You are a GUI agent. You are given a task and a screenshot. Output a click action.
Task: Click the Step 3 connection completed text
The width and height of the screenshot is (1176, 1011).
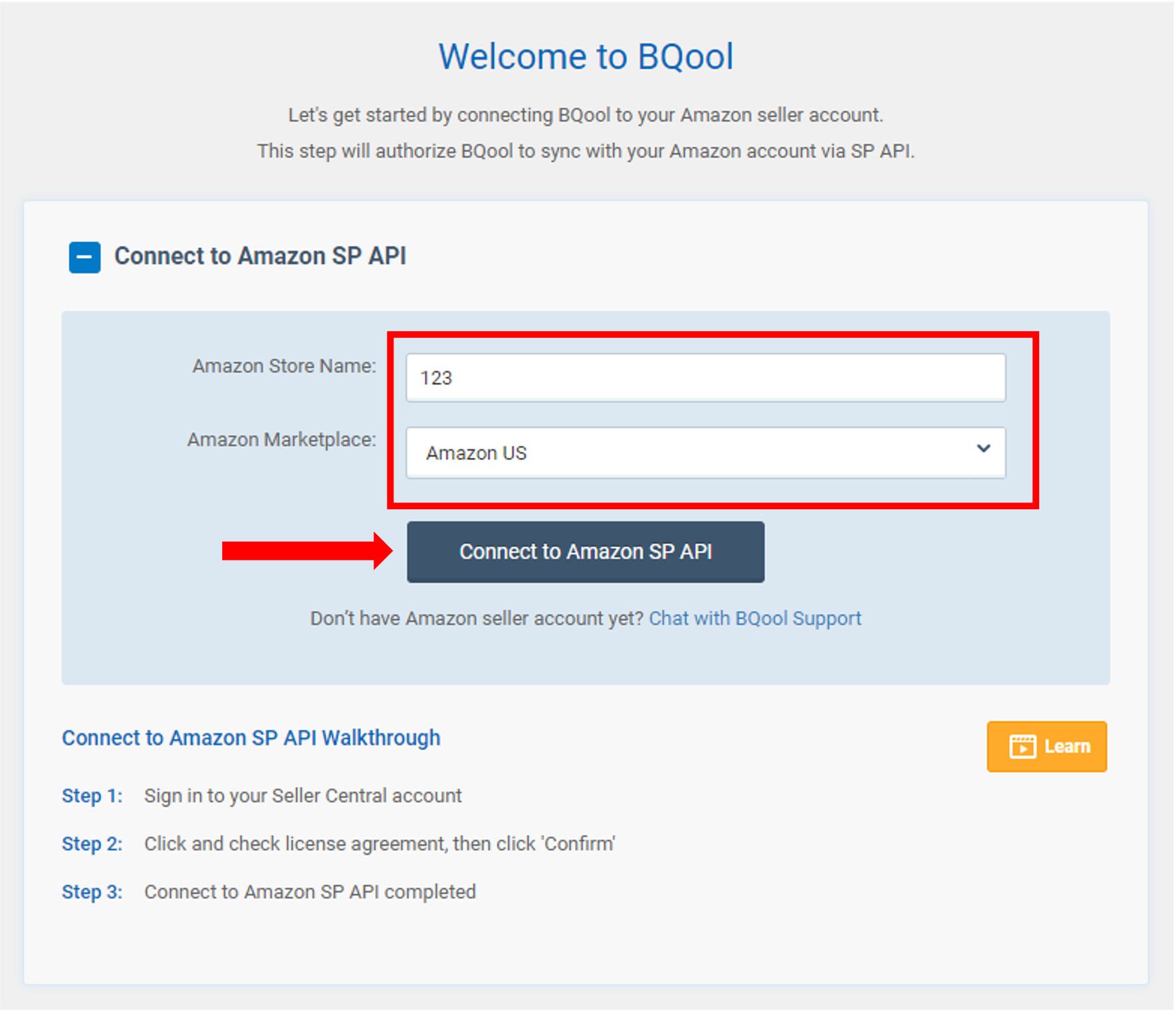coord(310,891)
